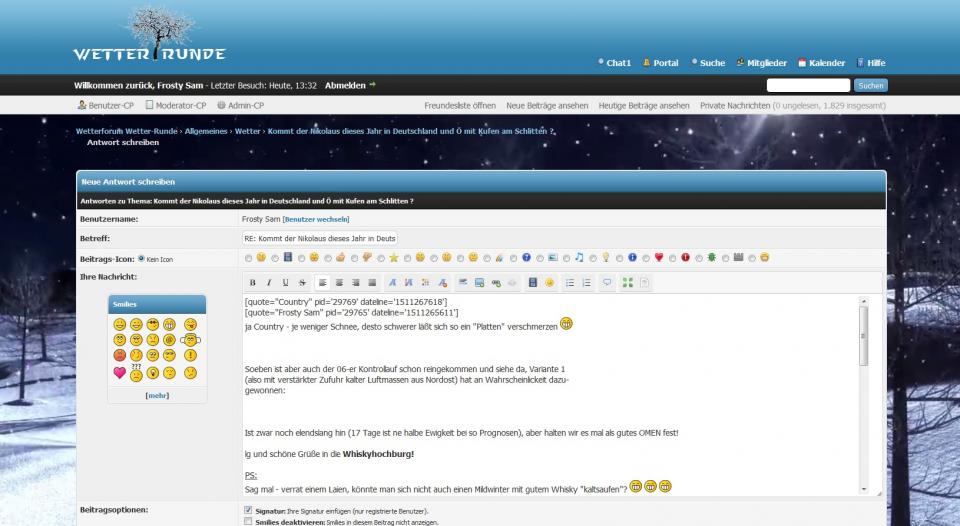Select the "Kein Icon" radio button
The width and height of the screenshot is (960, 526).
(141, 258)
